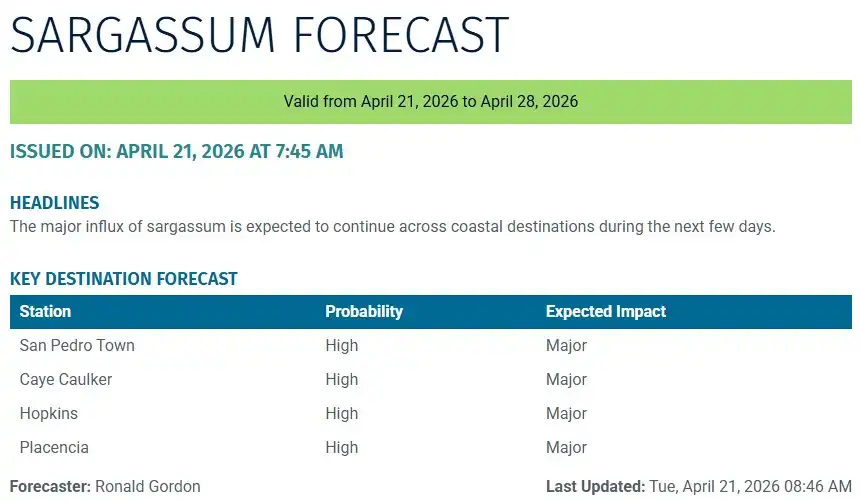860x502 pixels.
Task: Click the Headlines section heading
Action: [x=55, y=203]
